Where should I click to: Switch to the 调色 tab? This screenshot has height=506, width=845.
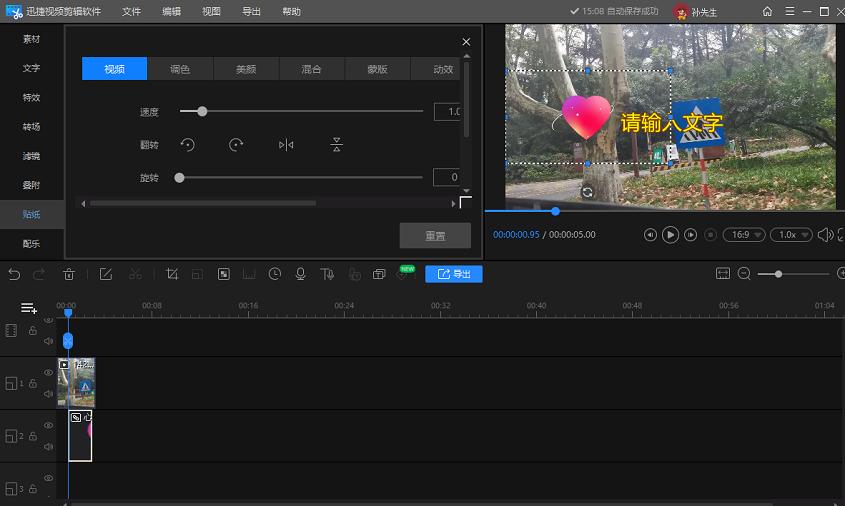[179, 69]
